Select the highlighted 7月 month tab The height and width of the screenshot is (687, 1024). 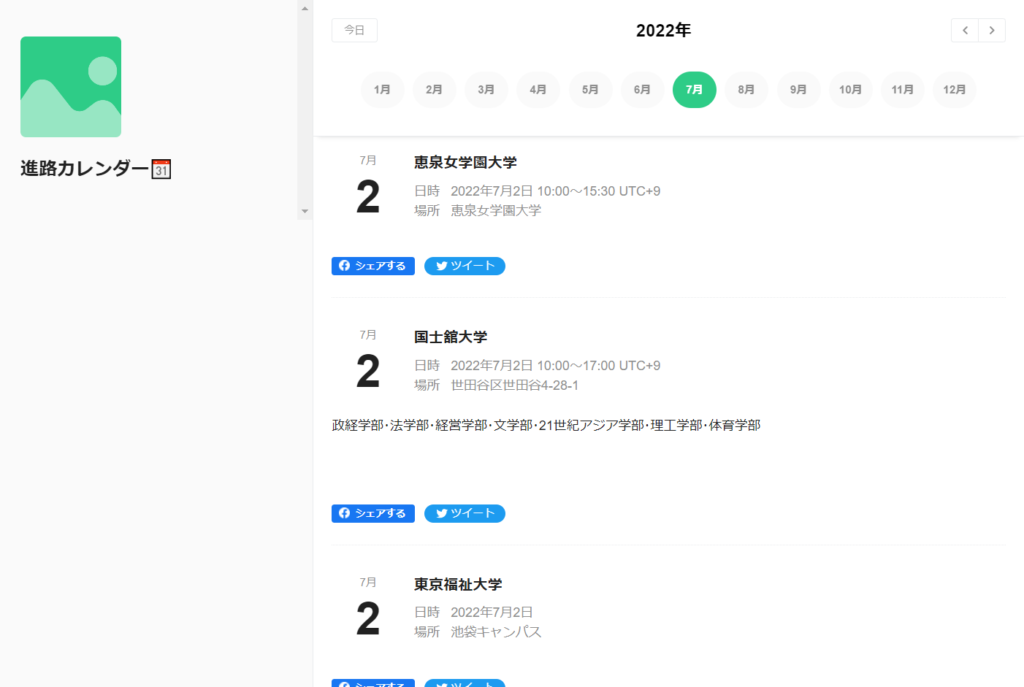click(x=694, y=89)
